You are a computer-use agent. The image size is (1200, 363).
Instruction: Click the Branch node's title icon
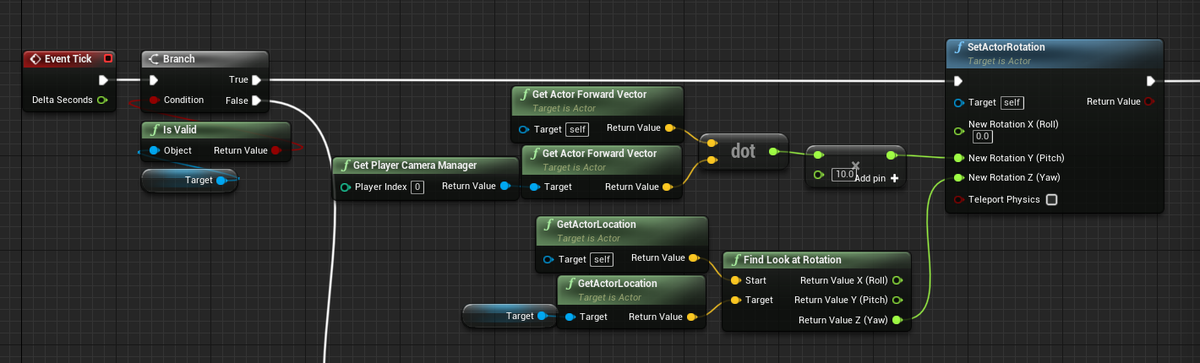(x=155, y=59)
